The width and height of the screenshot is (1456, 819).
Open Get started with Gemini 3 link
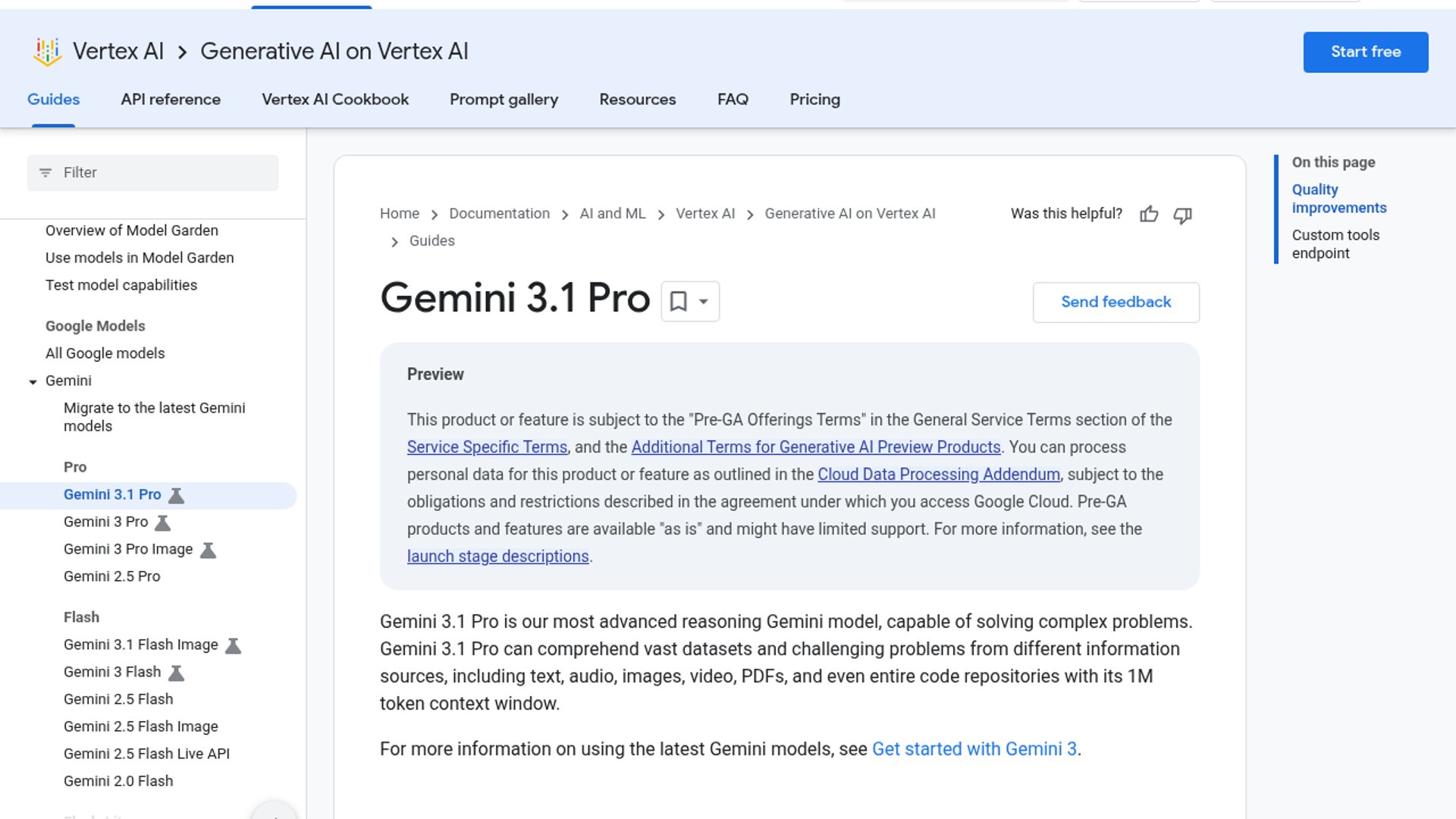(x=974, y=749)
